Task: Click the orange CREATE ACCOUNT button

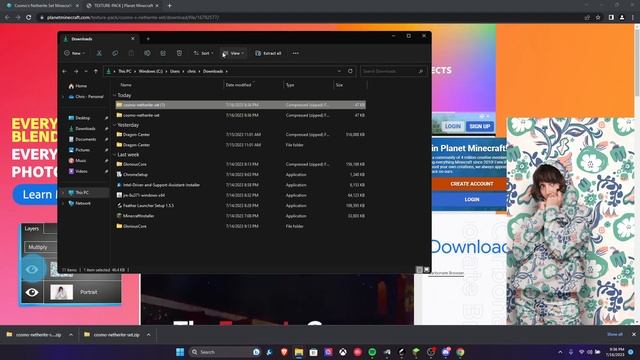Action: (x=472, y=184)
